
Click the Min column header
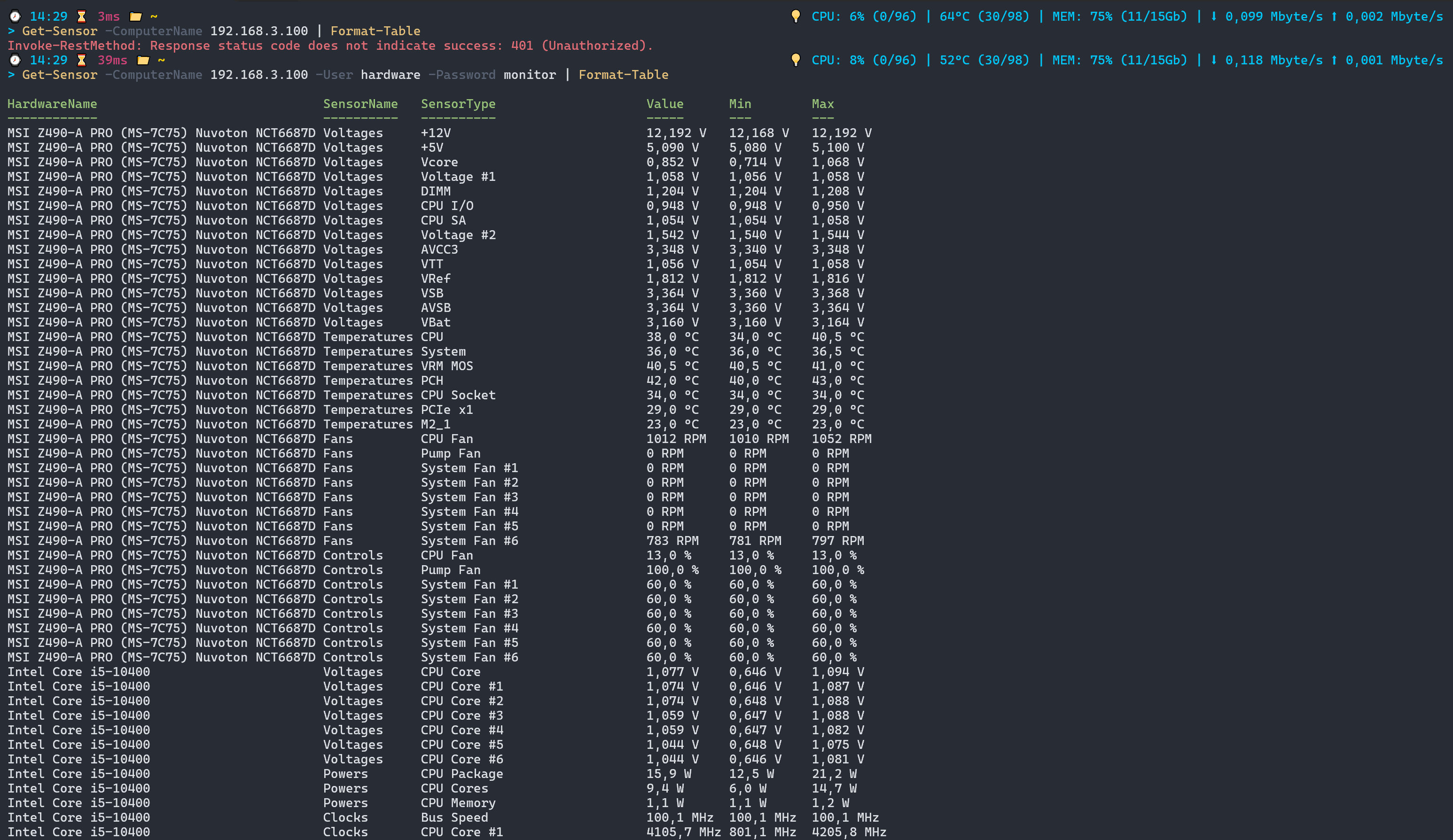click(x=740, y=104)
